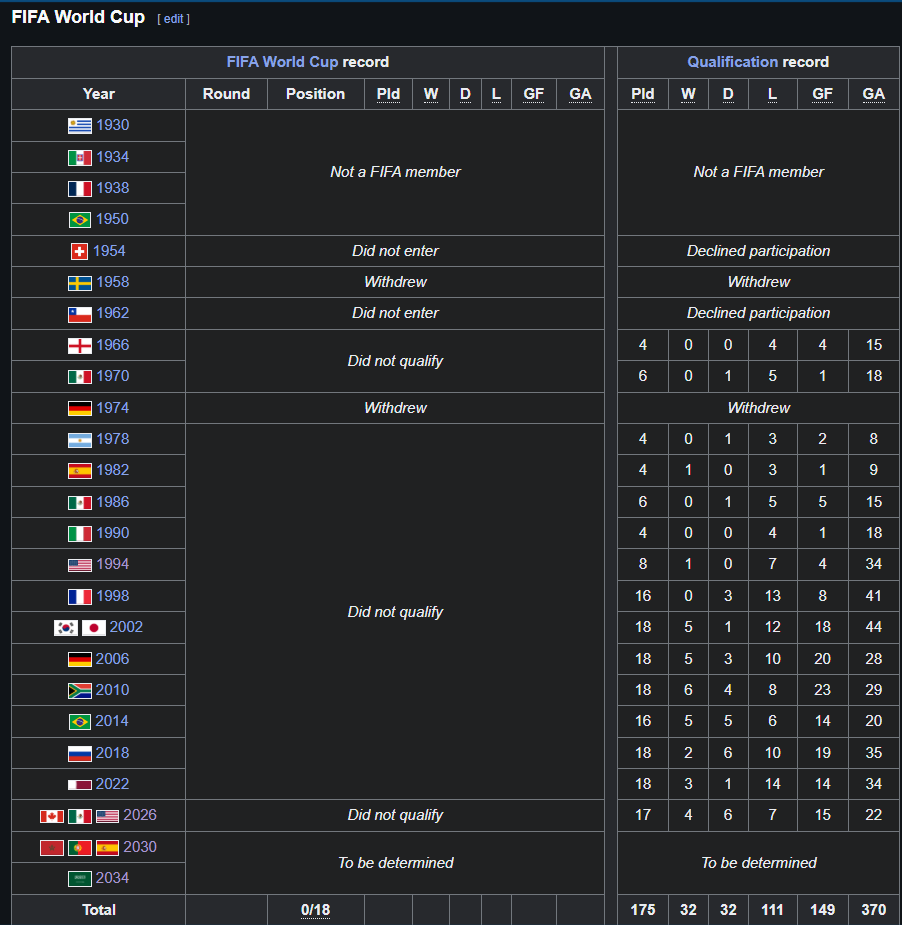
Task: Open the 2010 World Cup link
Action: click(x=112, y=690)
